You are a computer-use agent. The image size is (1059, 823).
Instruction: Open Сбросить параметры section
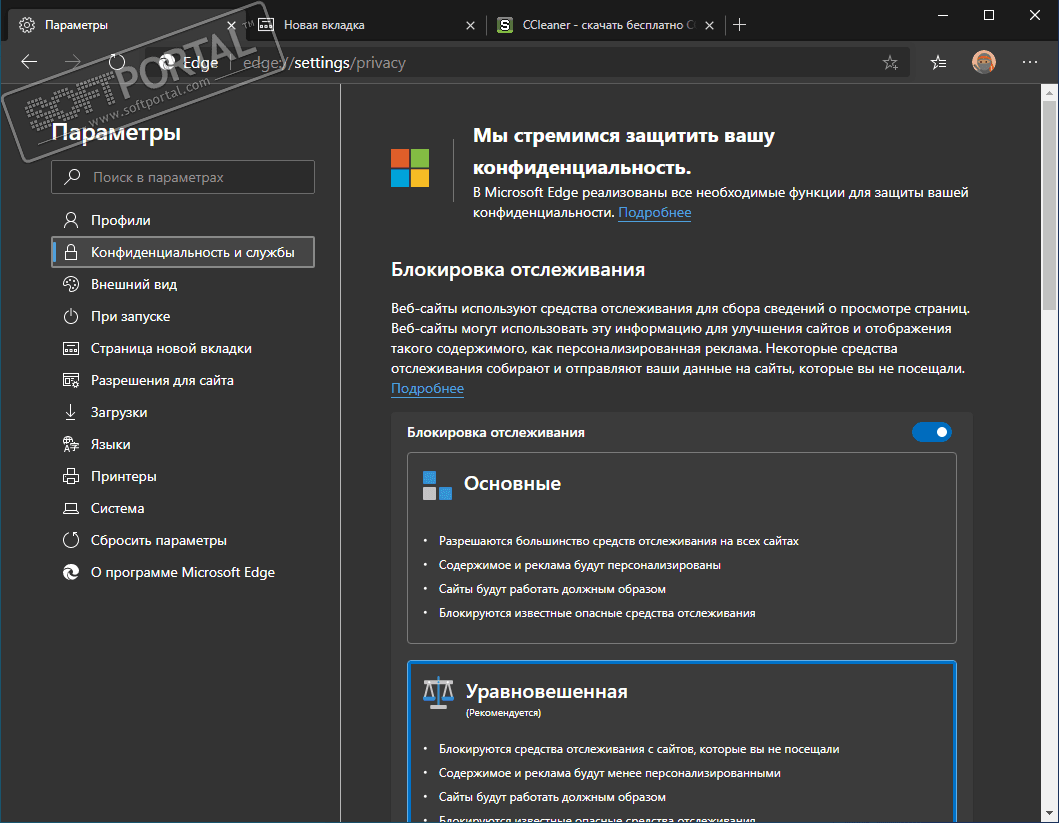point(158,540)
